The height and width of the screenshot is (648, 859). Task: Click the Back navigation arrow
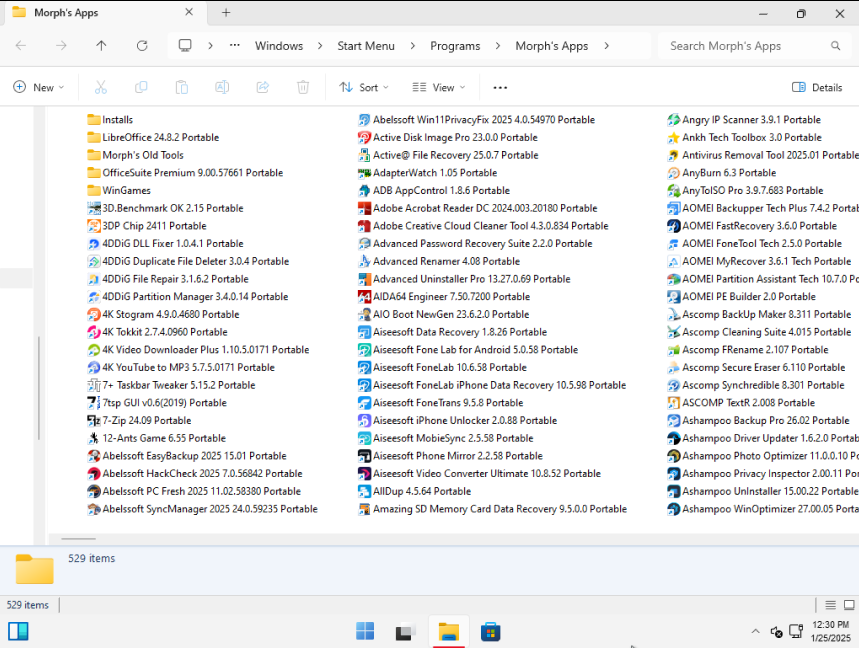[x=21, y=45]
